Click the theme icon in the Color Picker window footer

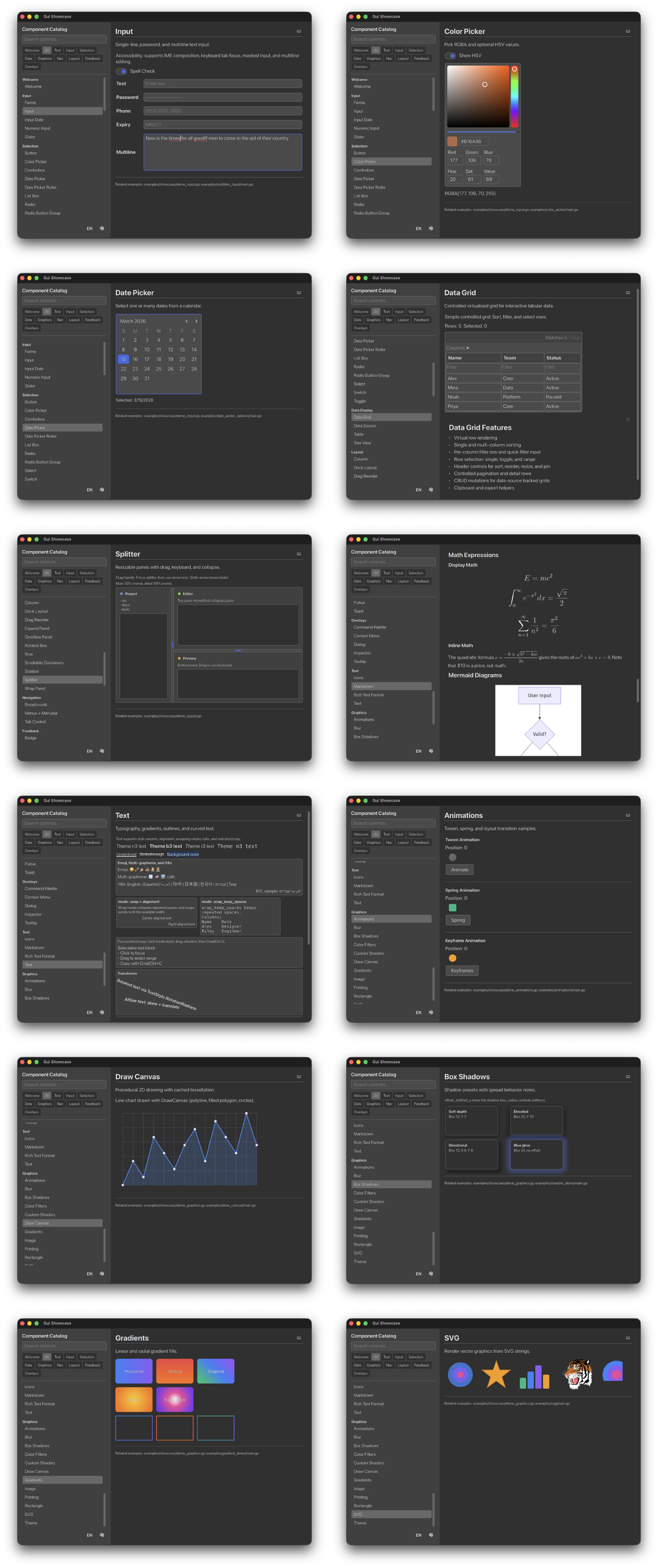[x=431, y=228]
